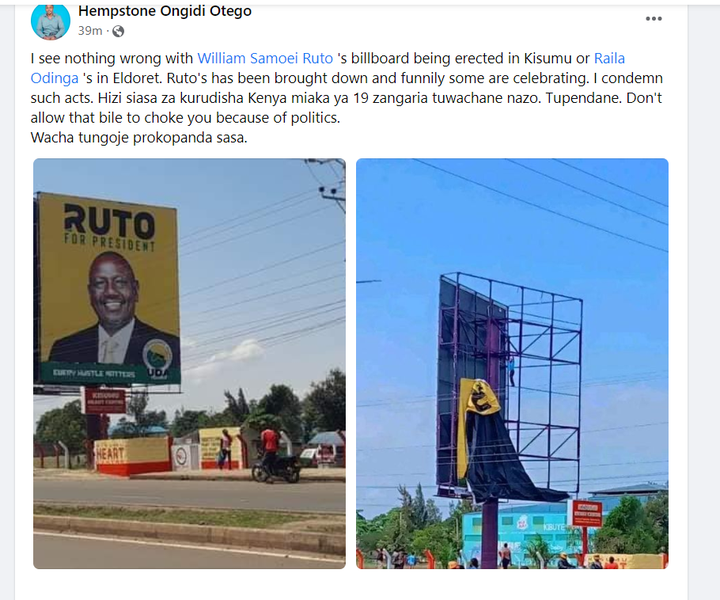Click the author name Hempstone Ongidi Otego

coord(165,11)
